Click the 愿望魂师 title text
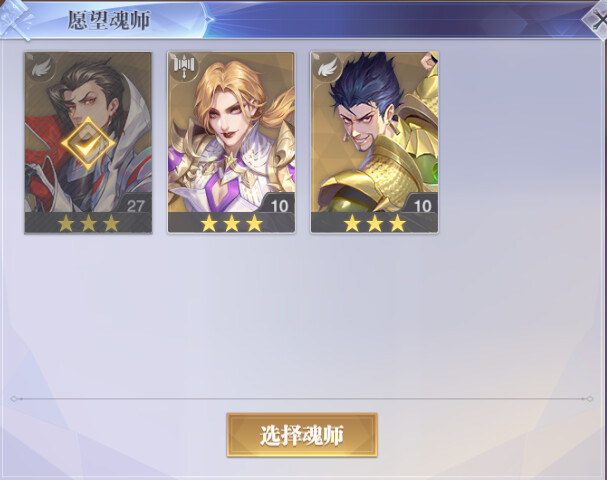The image size is (607, 480). 109,21
